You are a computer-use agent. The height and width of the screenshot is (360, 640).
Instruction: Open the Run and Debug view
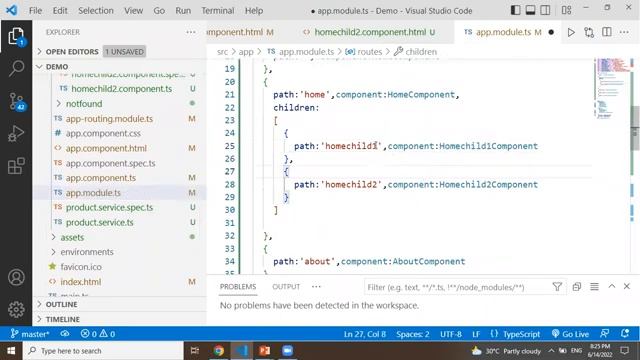click(16, 133)
